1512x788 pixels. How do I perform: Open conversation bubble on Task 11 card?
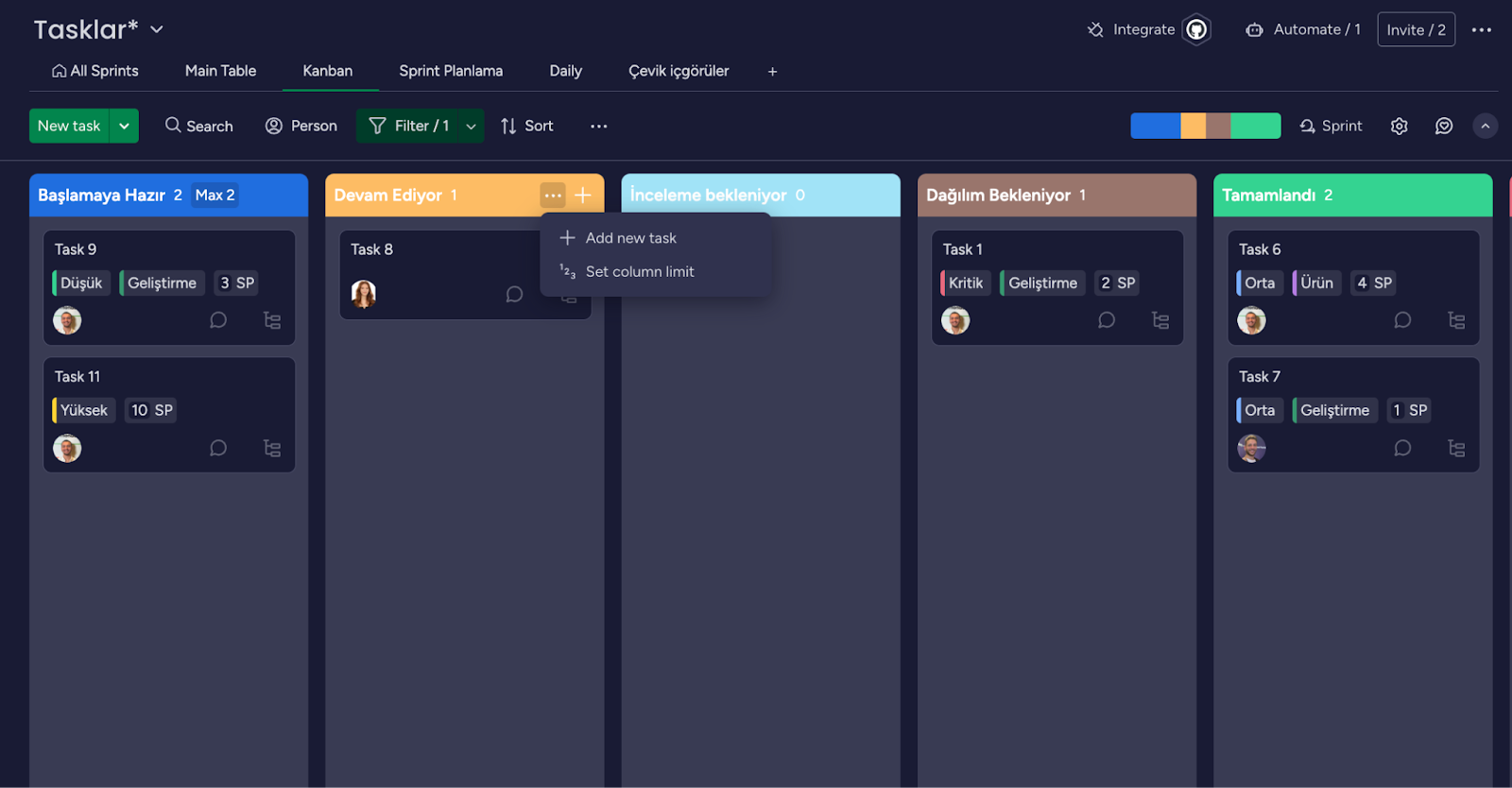coord(218,448)
